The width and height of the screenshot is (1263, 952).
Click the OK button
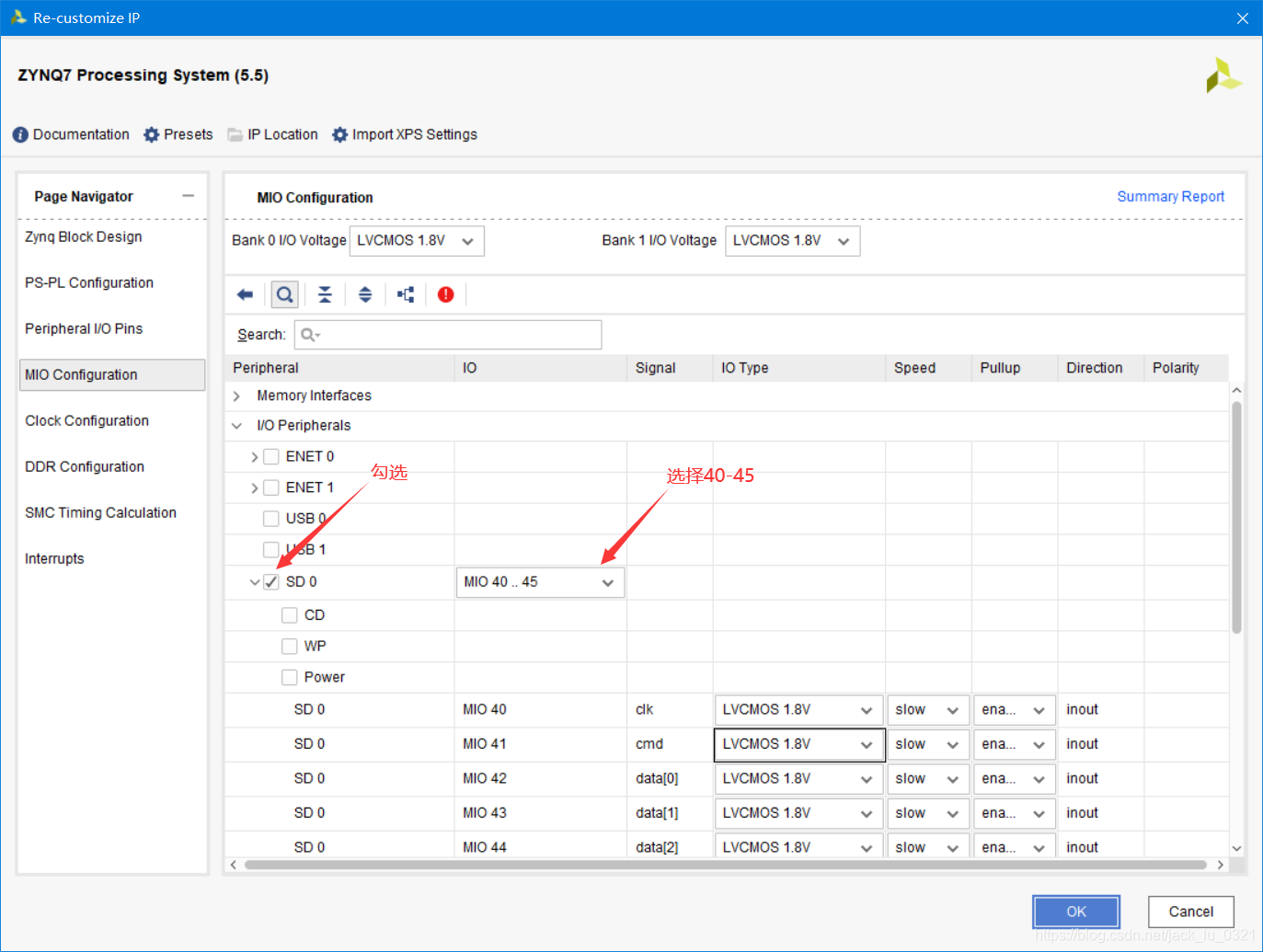[1076, 912]
